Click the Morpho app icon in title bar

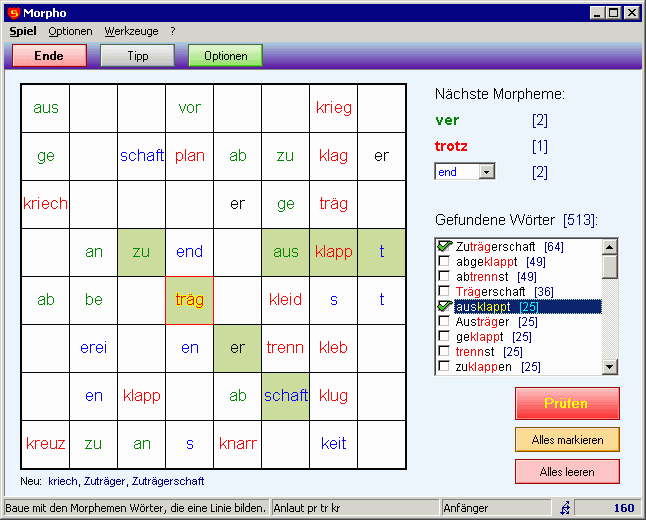coord(14,13)
